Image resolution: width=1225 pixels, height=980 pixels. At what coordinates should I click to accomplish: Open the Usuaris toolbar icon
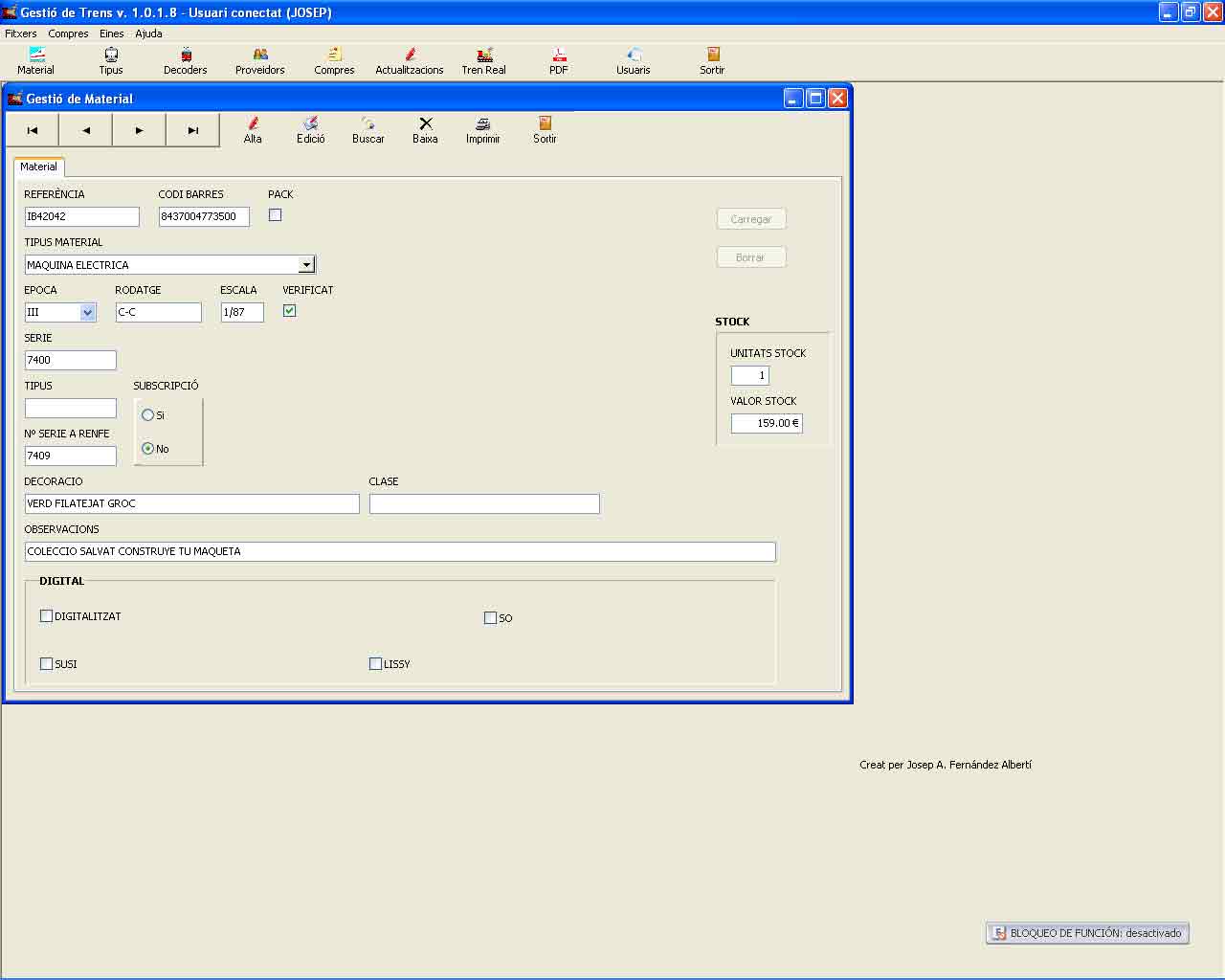(634, 55)
